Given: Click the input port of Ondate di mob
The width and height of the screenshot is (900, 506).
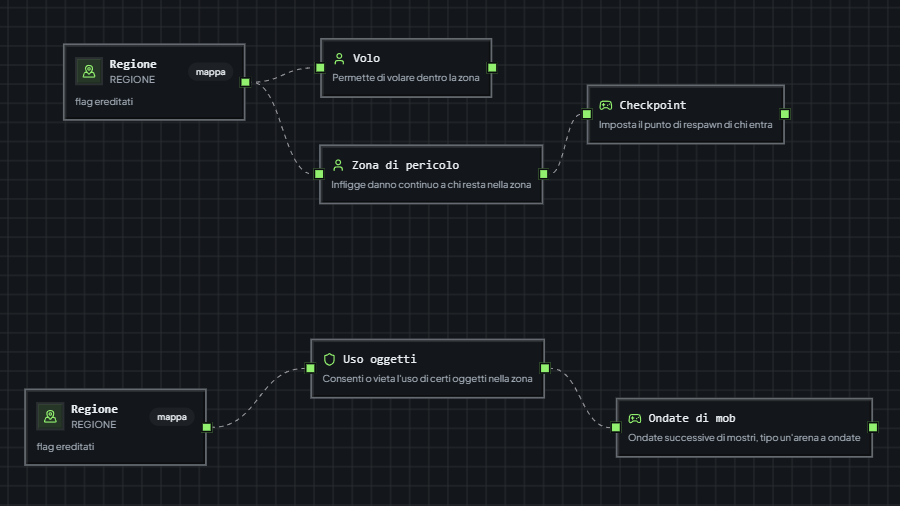Looking at the screenshot, I should [x=616, y=427].
